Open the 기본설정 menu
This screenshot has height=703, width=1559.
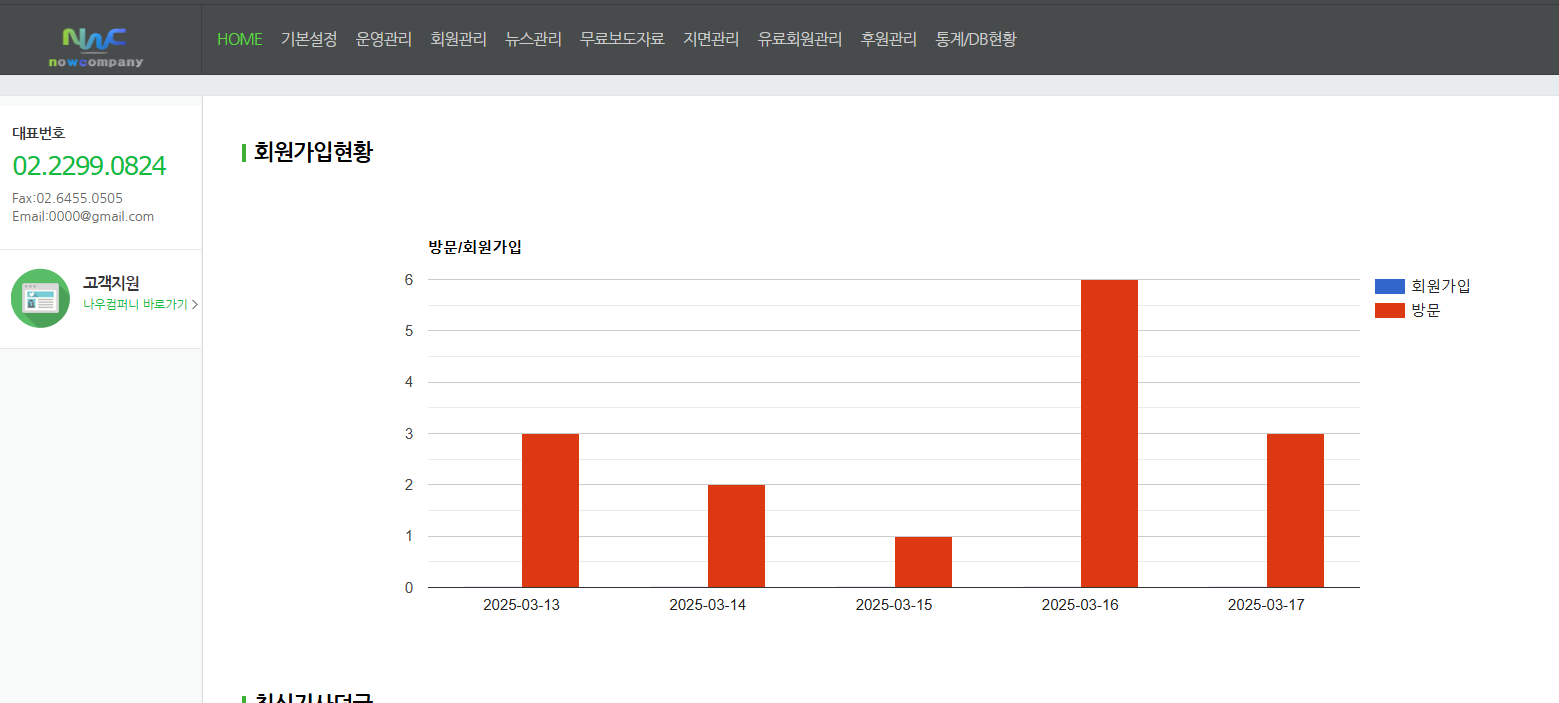point(309,39)
